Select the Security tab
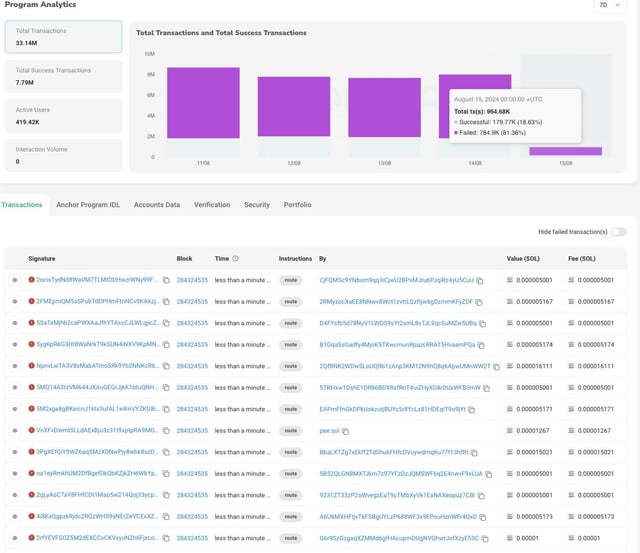Image resolution: width=640 pixels, height=553 pixels. 257,204
